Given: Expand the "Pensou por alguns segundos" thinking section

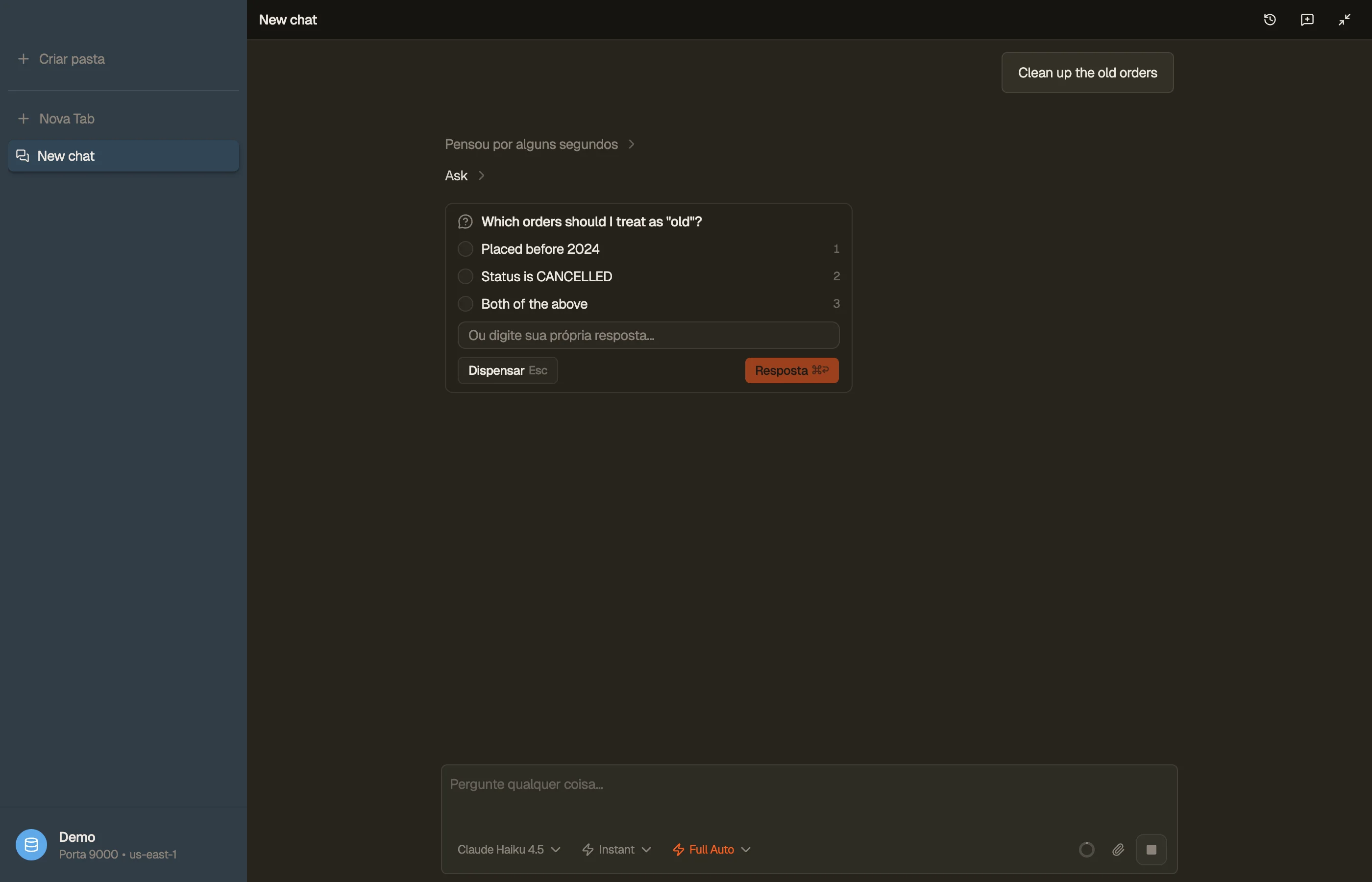Looking at the screenshot, I should 539,145.
